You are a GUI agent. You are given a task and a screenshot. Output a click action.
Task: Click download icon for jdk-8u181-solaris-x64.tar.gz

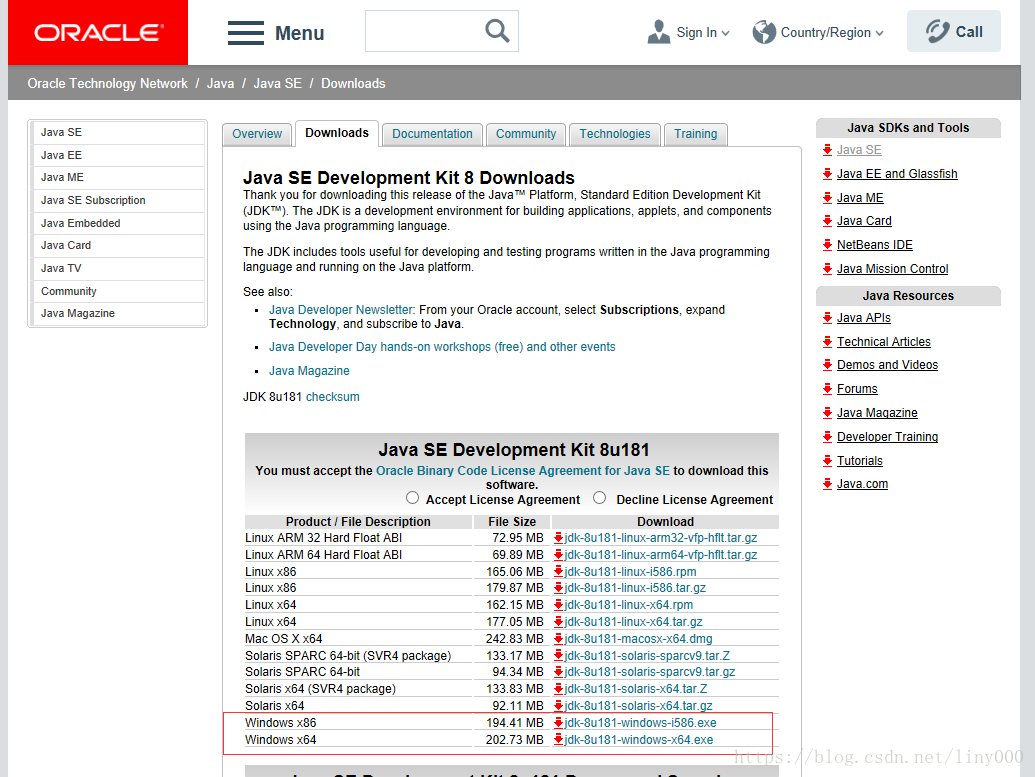pyautogui.click(x=558, y=706)
